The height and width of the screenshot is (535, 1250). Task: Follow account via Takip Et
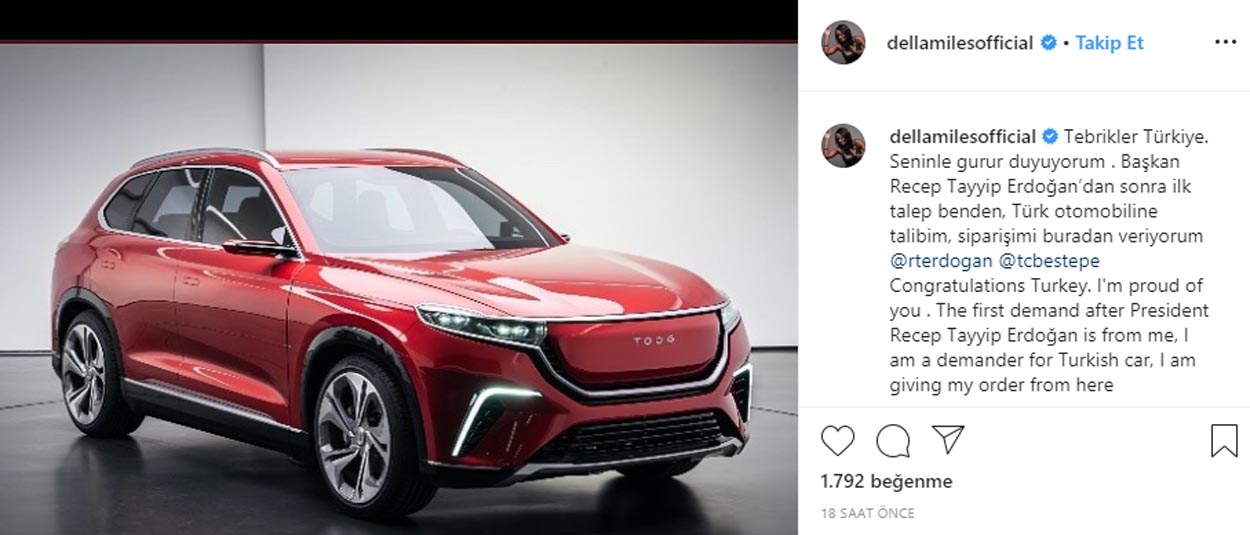1110,43
